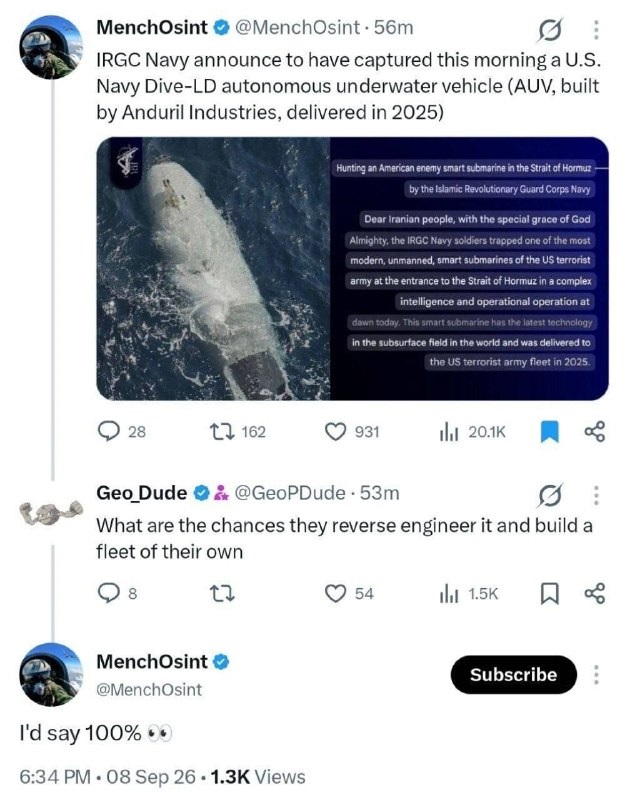Open Grok icon on MenchOsint's top post

[x=550, y=30]
